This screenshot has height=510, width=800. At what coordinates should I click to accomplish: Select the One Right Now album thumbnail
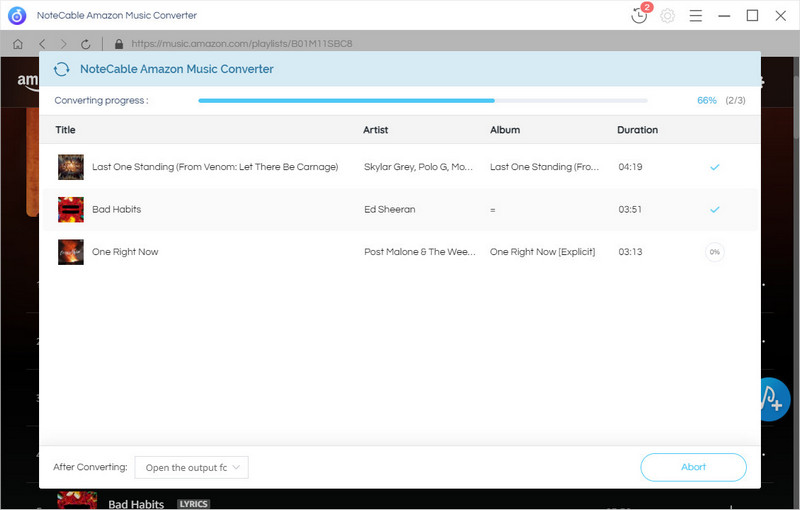[71, 252]
